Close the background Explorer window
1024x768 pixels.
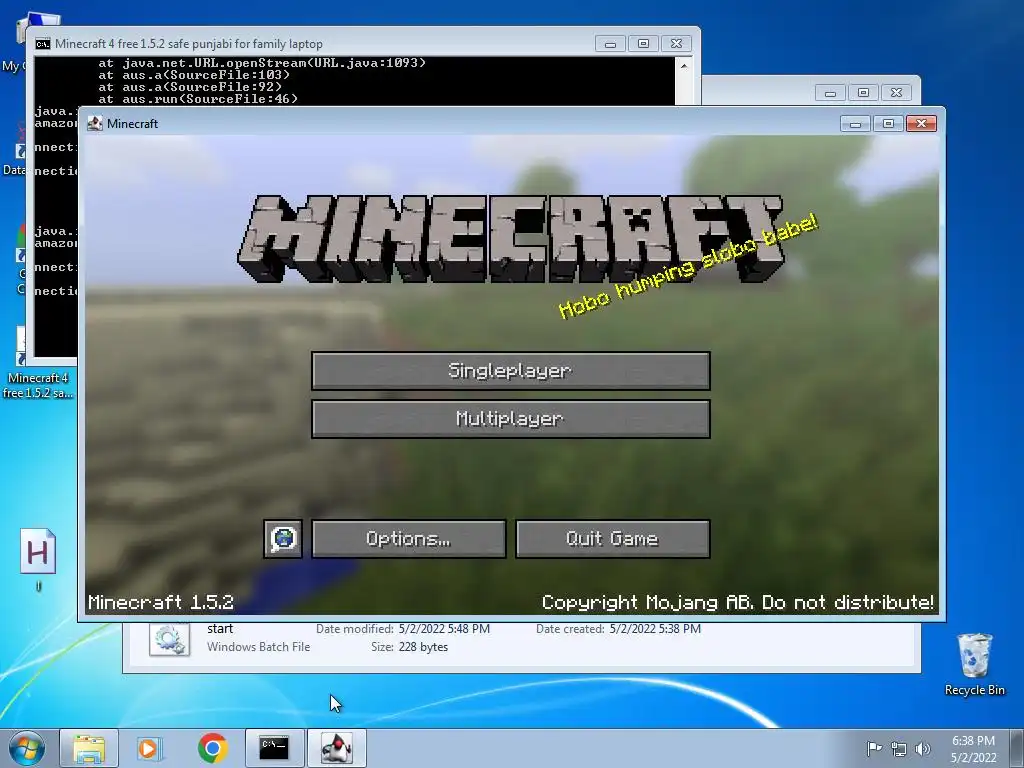click(x=897, y=93)
